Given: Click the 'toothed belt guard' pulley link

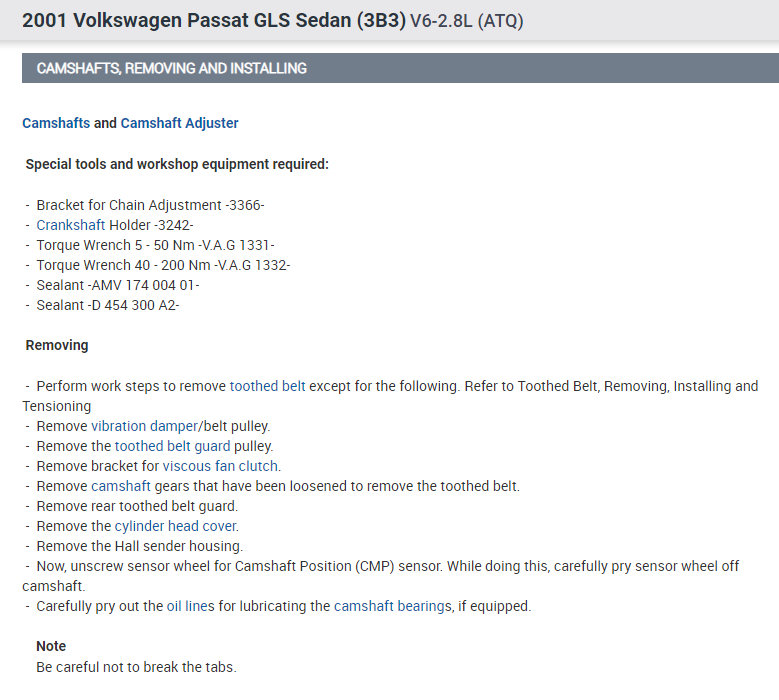Looking at the screenshot, I should [x=172, y=446].
